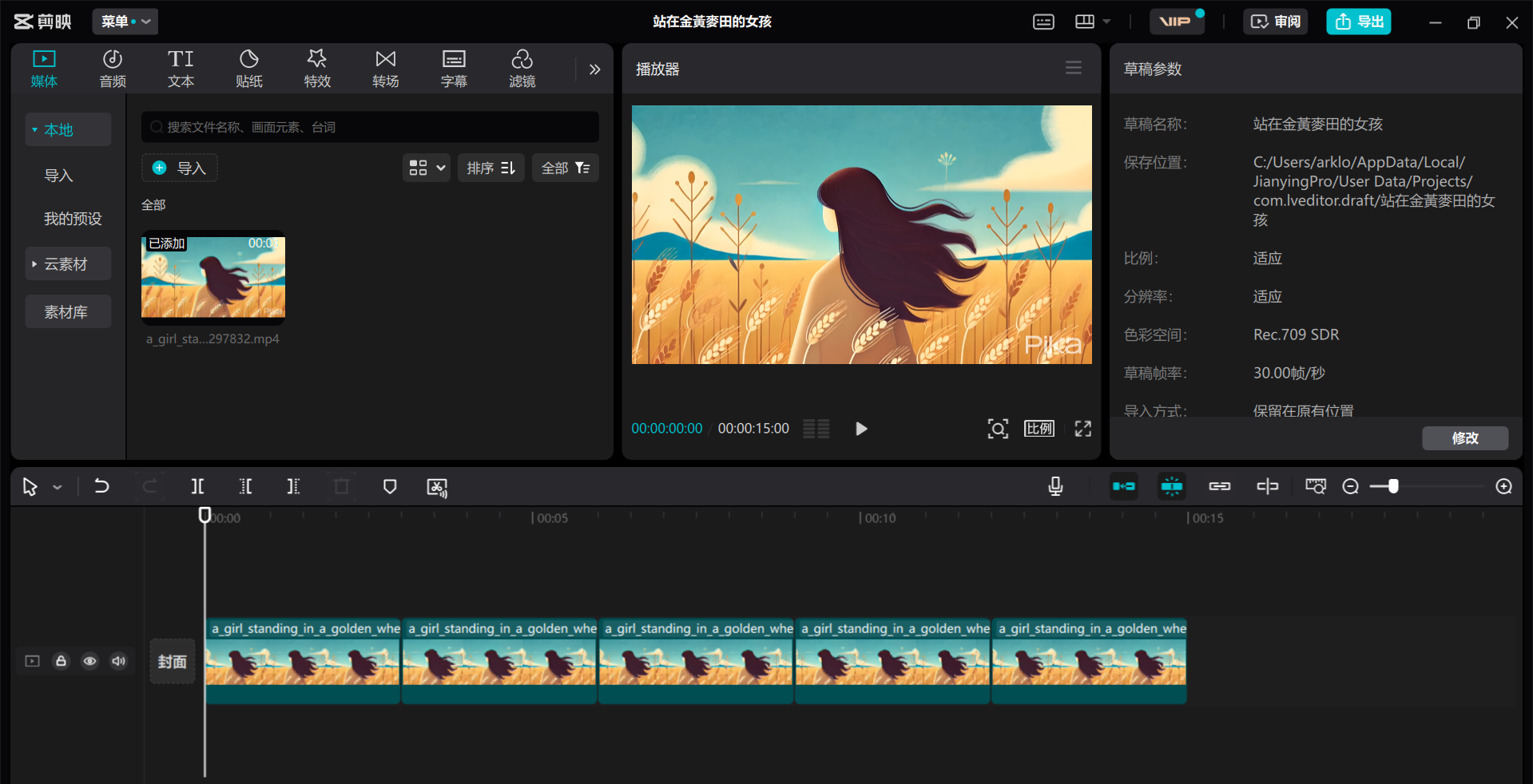Click the timeline zoom slider handle
1533x784 pixels.
tap(1393, 486)
